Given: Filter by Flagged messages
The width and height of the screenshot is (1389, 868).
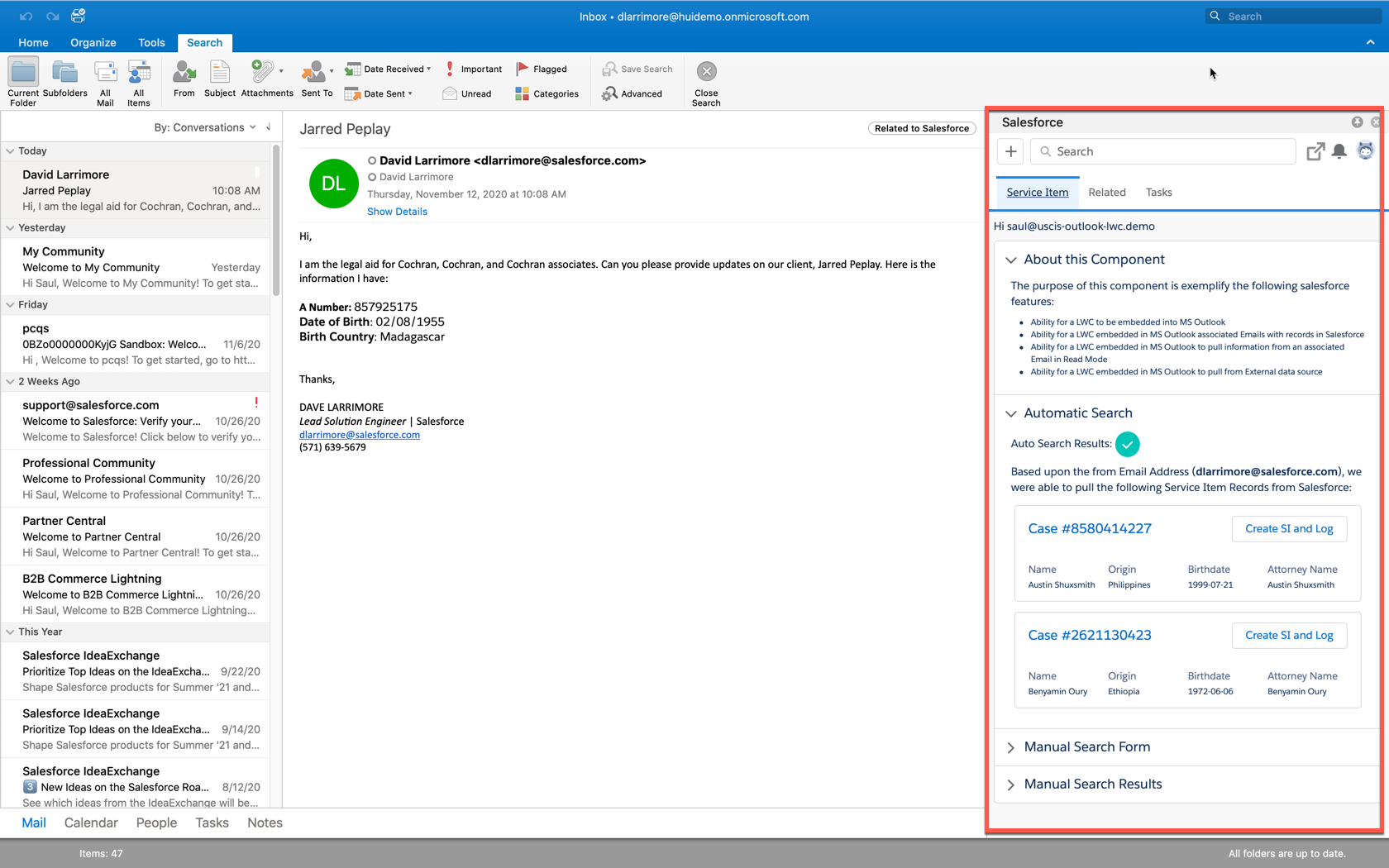Looking at the screenshot, I should pos(542,69).
